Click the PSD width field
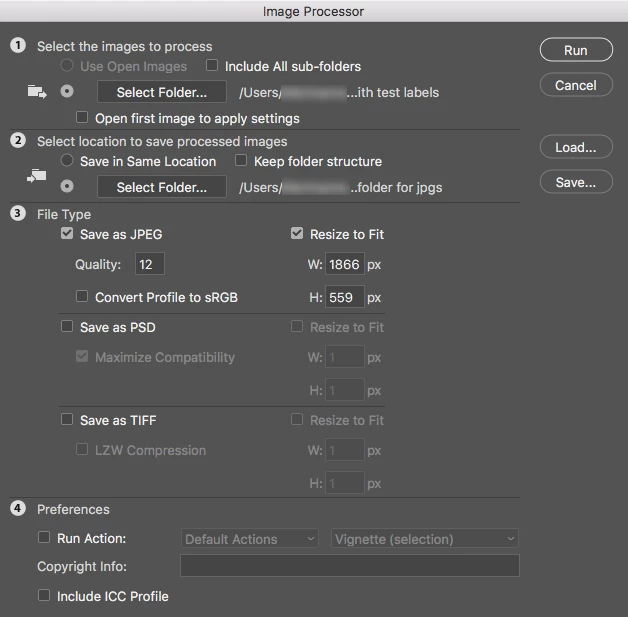This screenshot has height=617, width=628. pos(345,357)
